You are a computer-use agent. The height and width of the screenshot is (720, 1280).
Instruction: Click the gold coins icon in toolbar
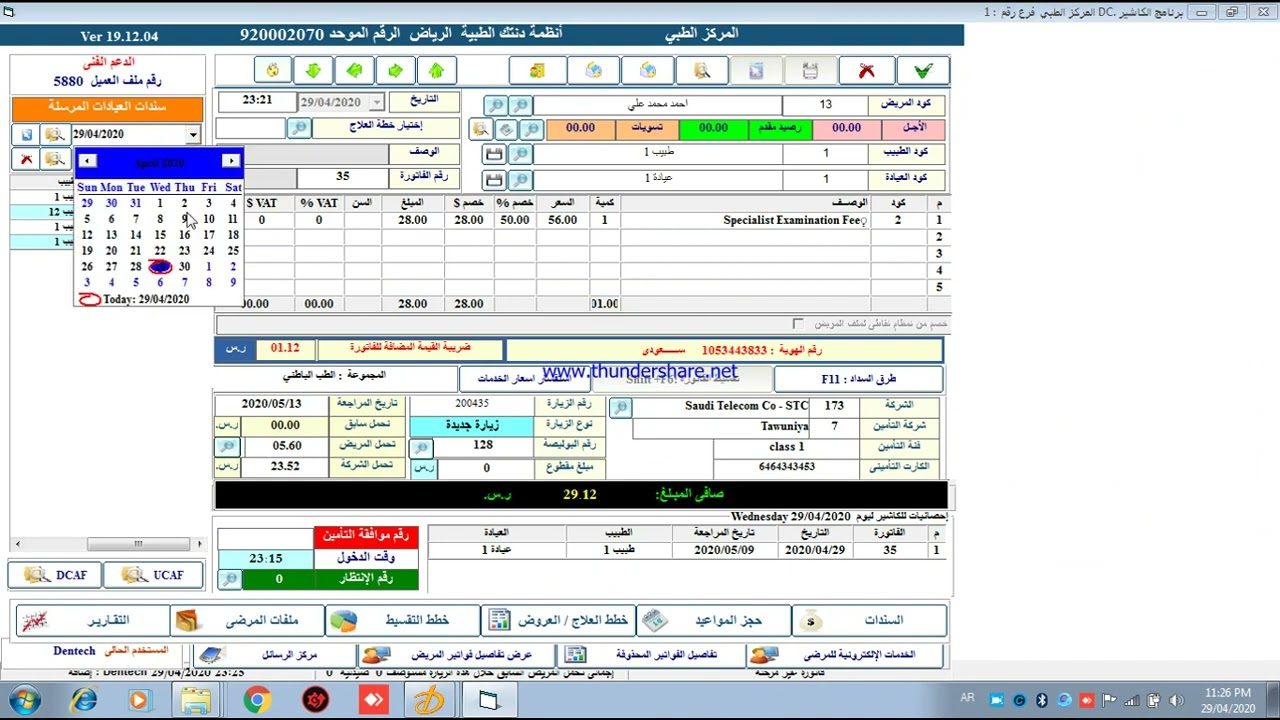(538, 71)
